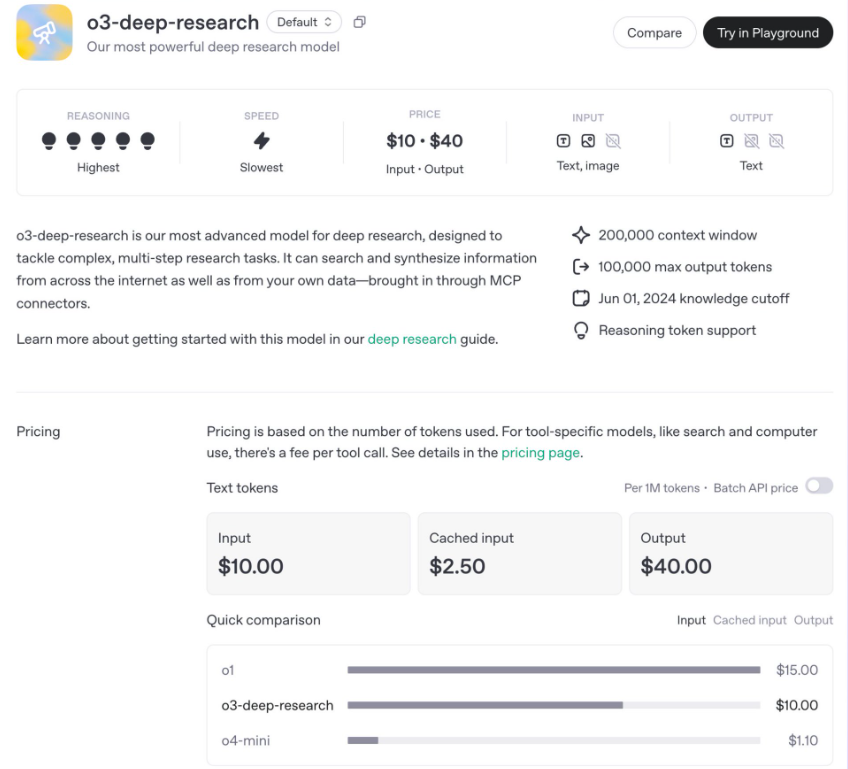Open the Default version dropdown
This screenshot has height=769, width=848.
(x=304, y=22)
